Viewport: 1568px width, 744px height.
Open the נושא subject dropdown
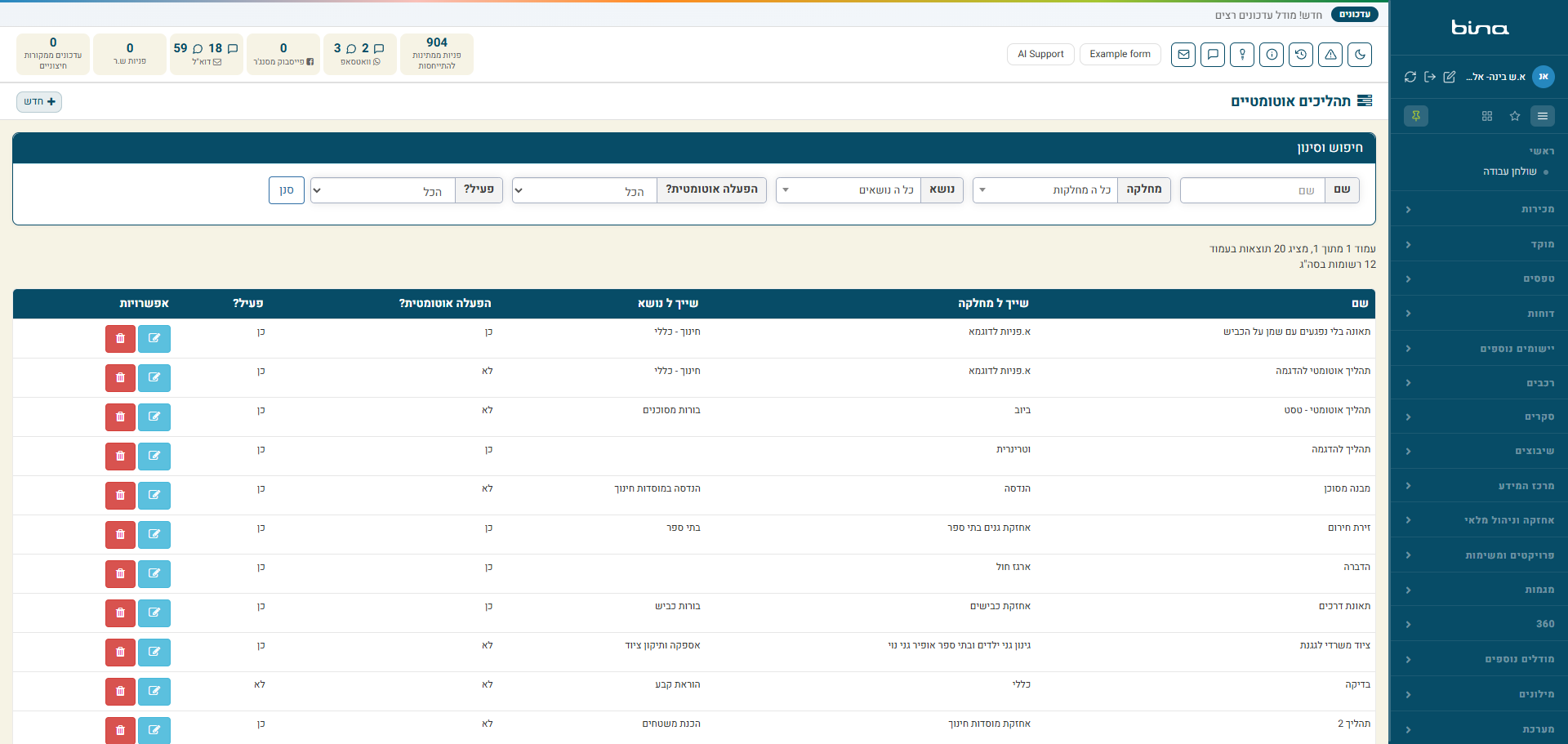(849, 190)
